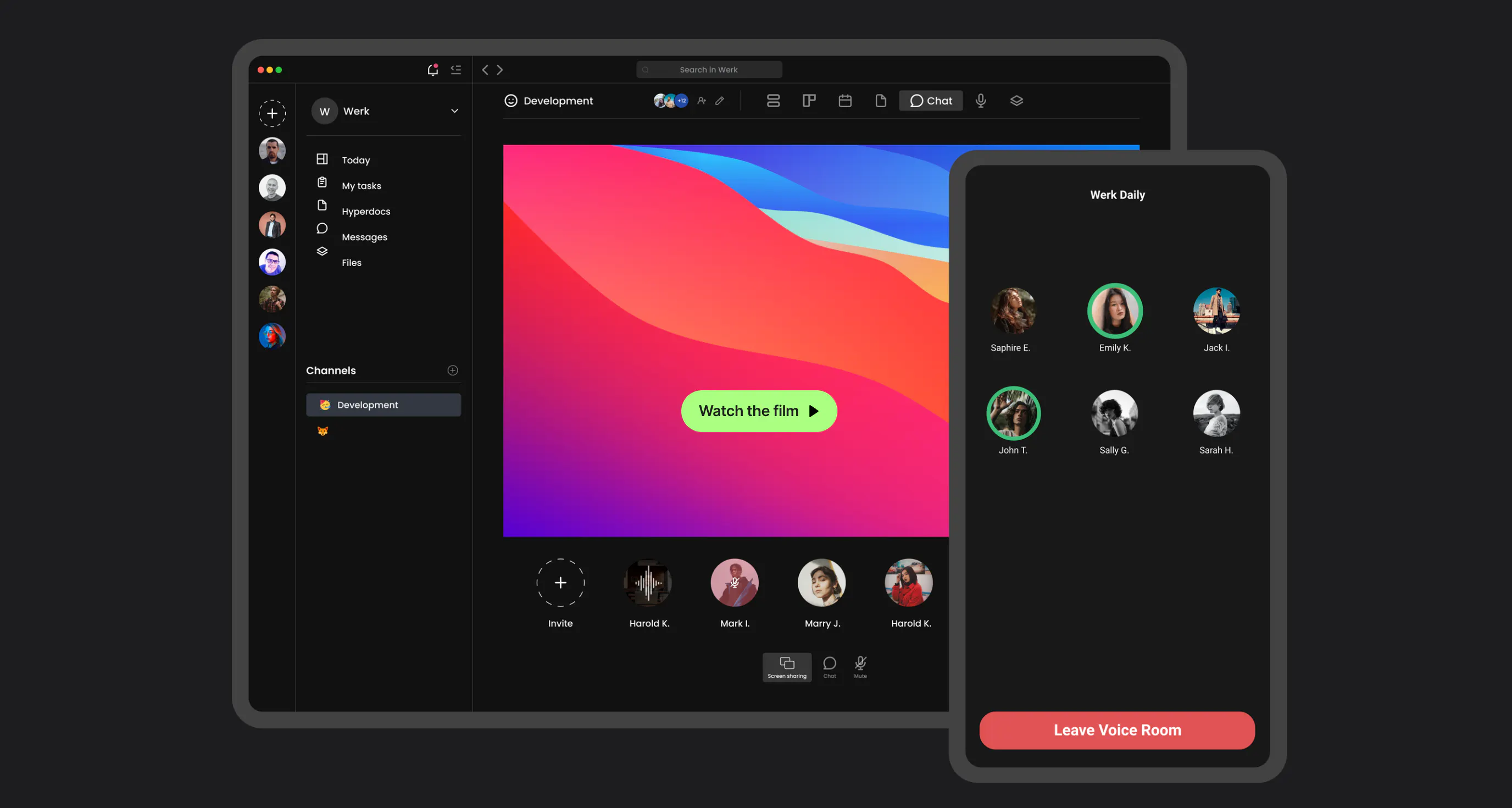Viewport: 1512px width, 808px height.
Task: Open the calendar view icon
Action: (x=844, y=101)
